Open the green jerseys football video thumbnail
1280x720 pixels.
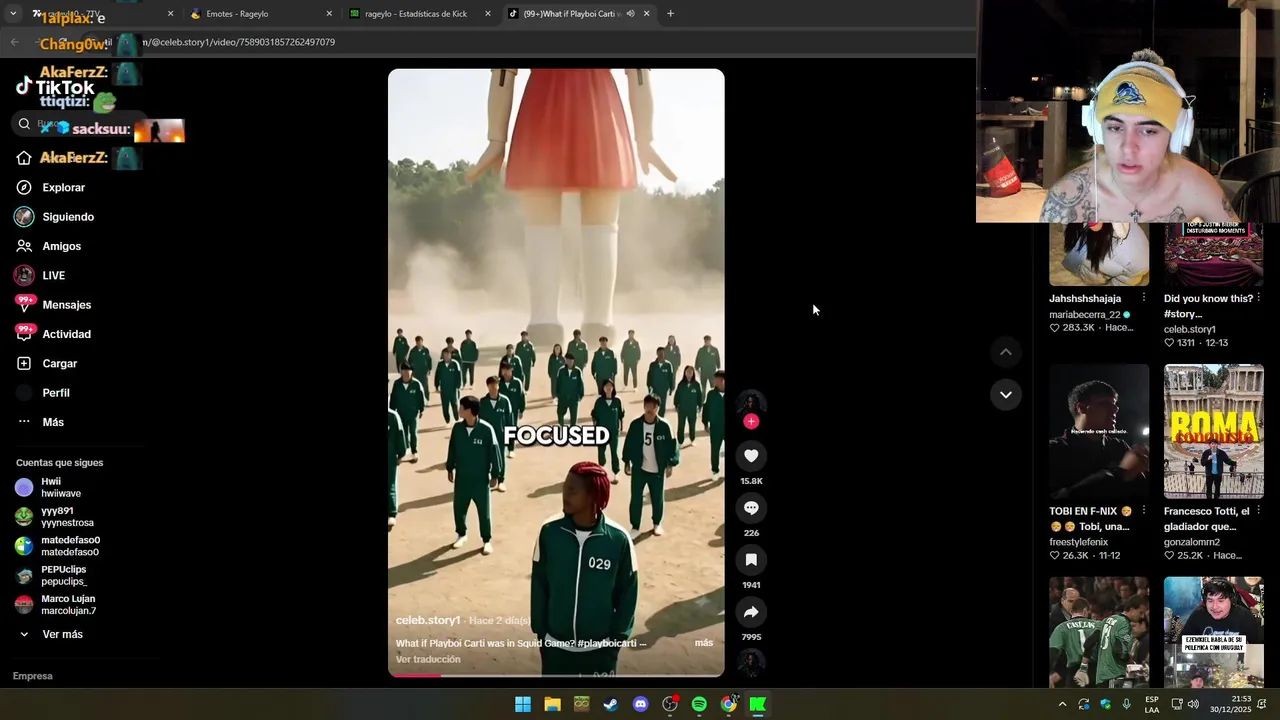(1099, 632)
